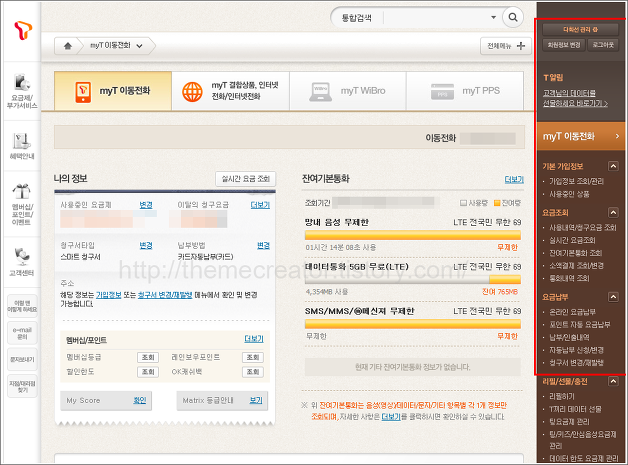Click 조회 for 레인보우포인트

253,357
